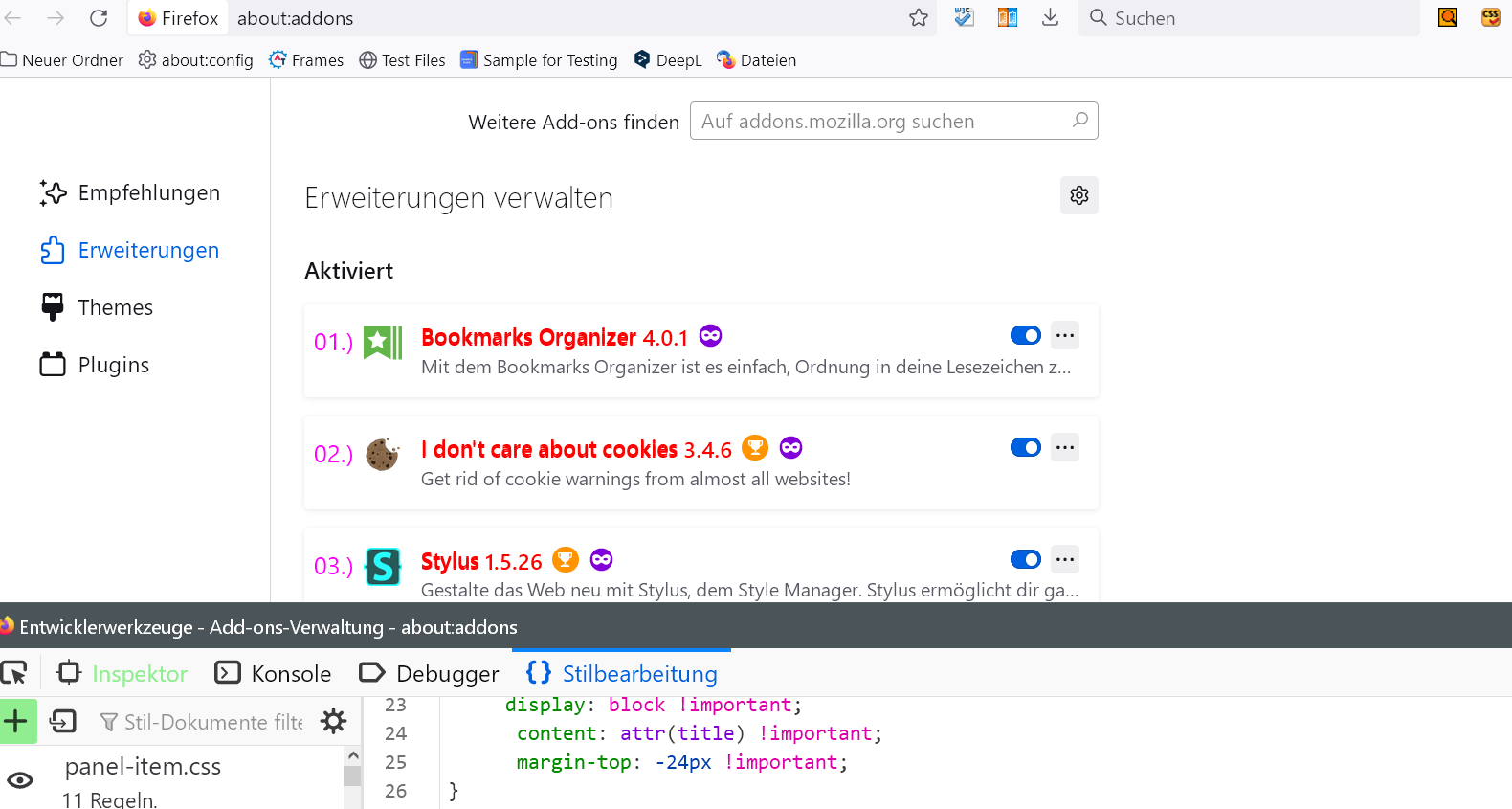The width and height of the screenshot is (1512, 809).
Task: Click the page reload icon
Action: click(x=99, y=18)
